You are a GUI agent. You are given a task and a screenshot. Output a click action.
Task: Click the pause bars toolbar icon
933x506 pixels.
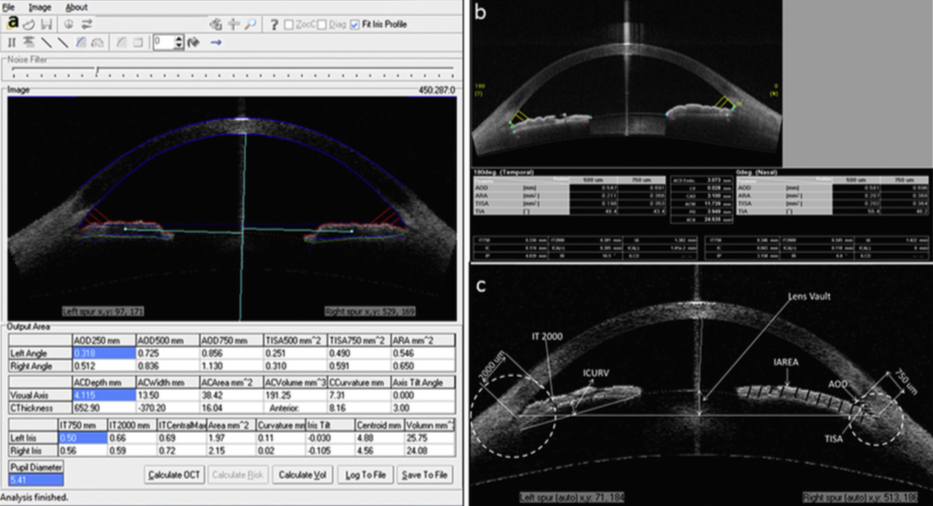pos(11,42)
